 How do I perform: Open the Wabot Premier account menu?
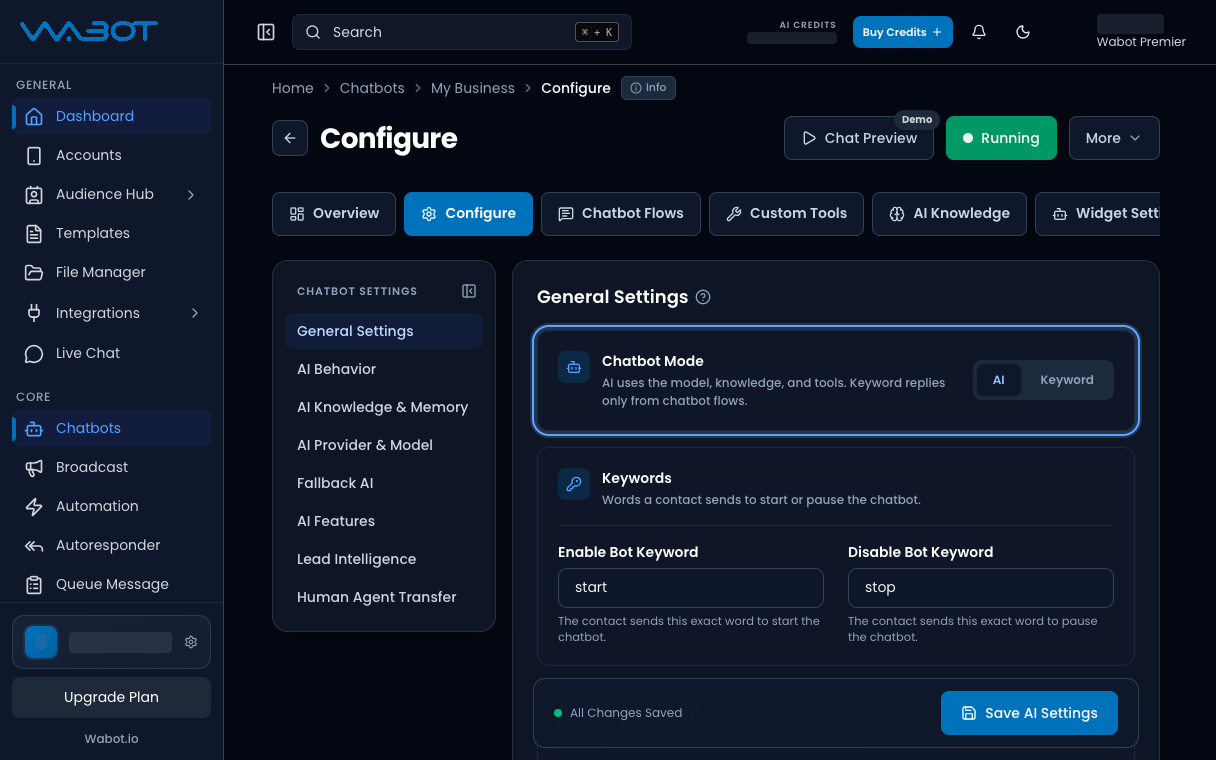[x=1141, y=32]
